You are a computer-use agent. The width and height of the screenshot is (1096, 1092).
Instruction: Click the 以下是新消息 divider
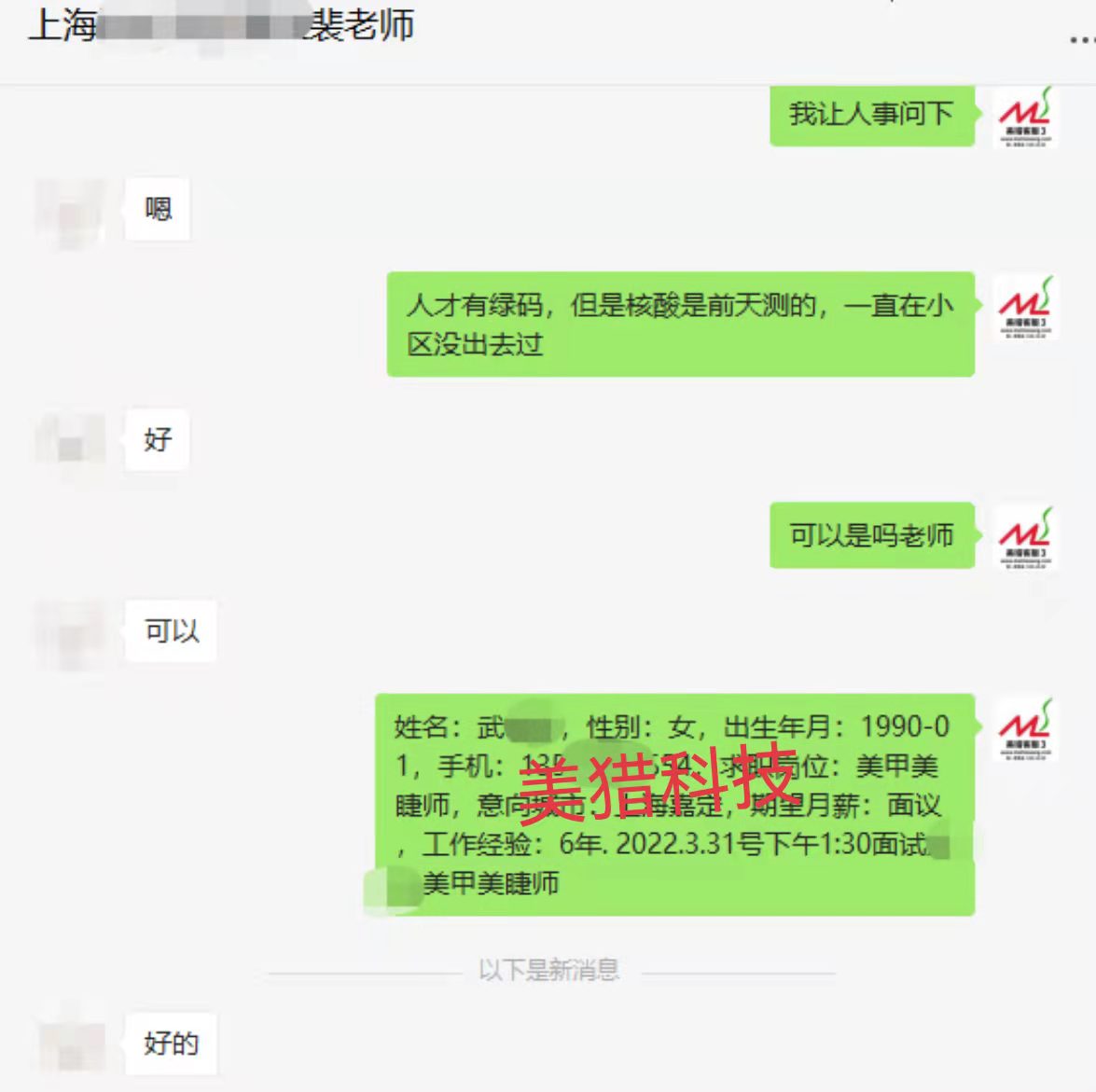(x=549, y=970)
